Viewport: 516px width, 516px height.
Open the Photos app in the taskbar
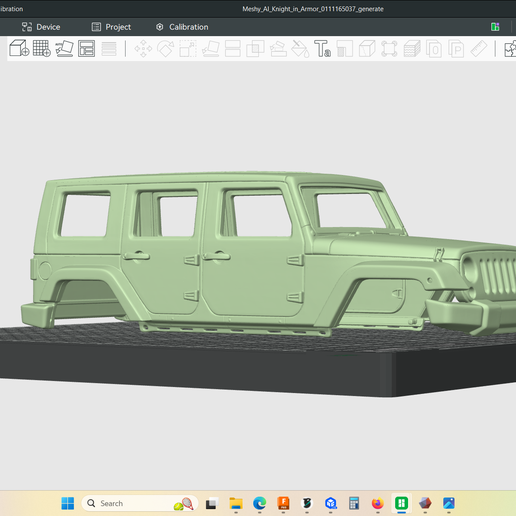point(449,503)
